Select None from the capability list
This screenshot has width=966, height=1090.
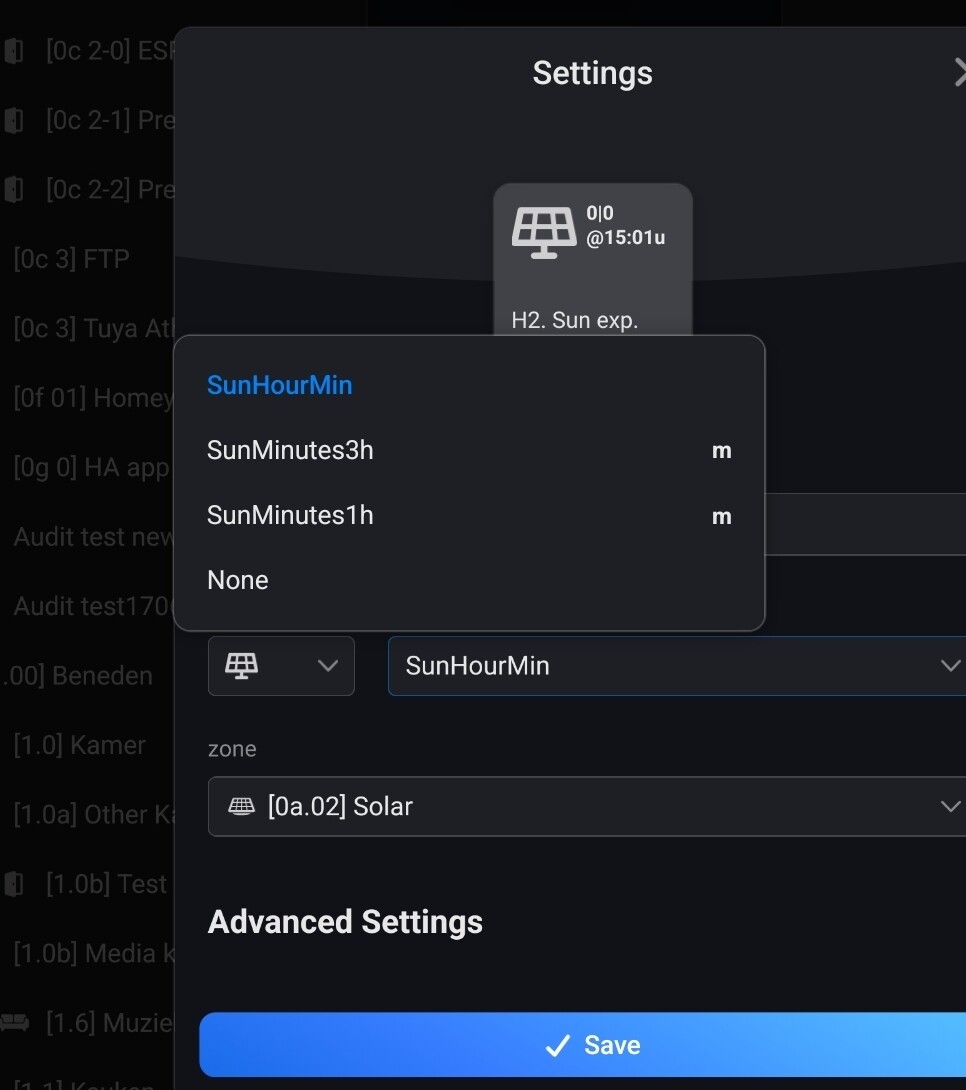click(238, 581)
